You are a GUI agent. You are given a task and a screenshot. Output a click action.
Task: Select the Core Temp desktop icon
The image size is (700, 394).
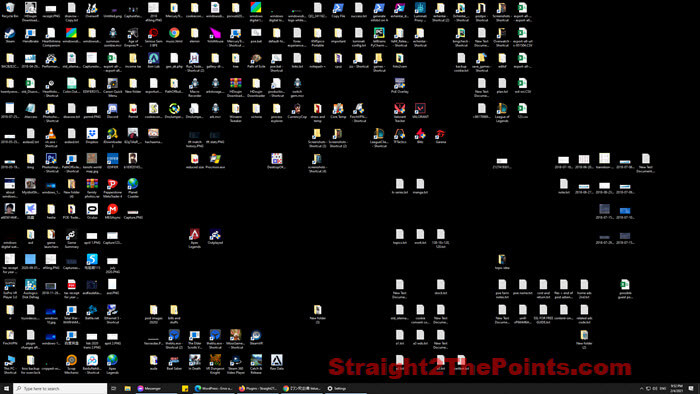tap(338, 111)
